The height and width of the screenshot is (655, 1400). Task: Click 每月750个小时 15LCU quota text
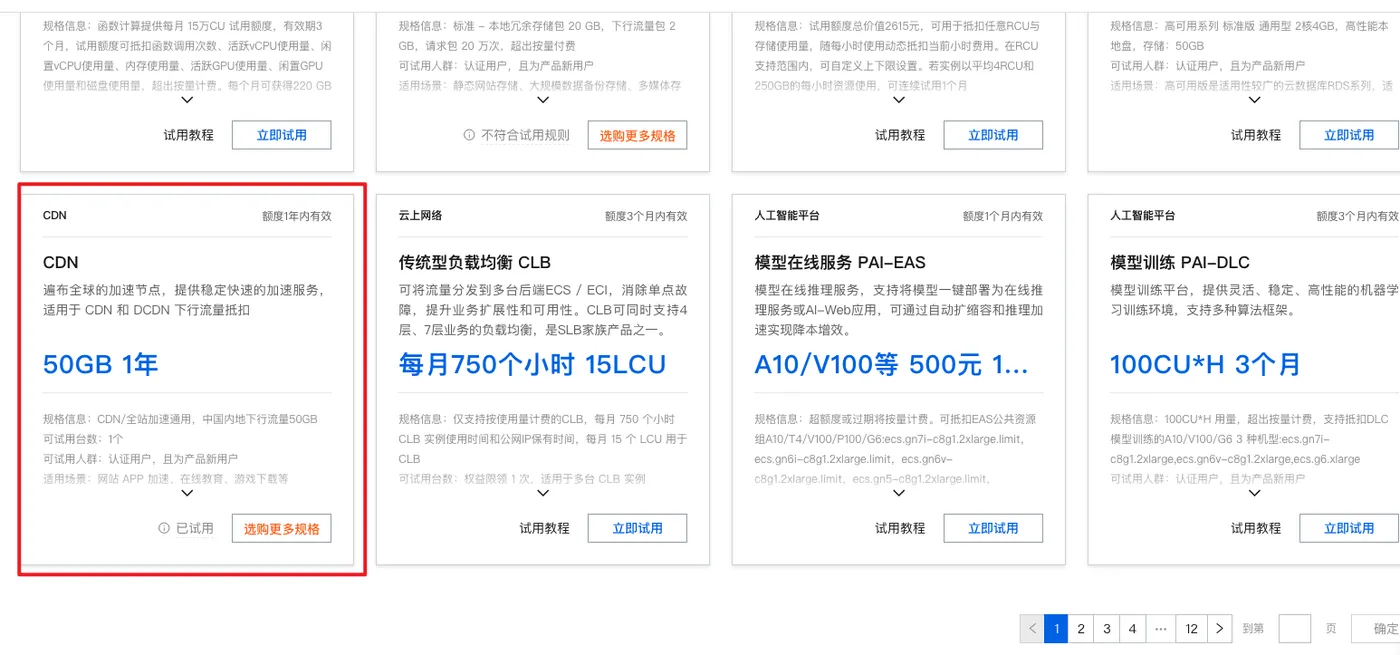click(532, 364)
